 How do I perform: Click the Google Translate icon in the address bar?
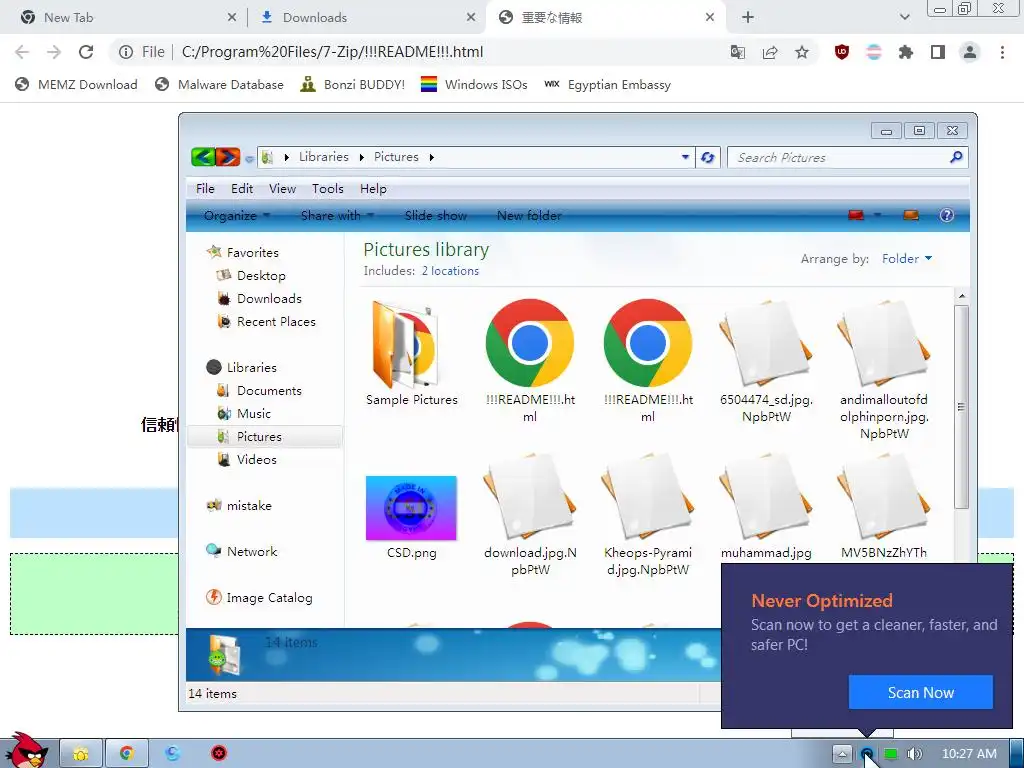click(738, 52)
